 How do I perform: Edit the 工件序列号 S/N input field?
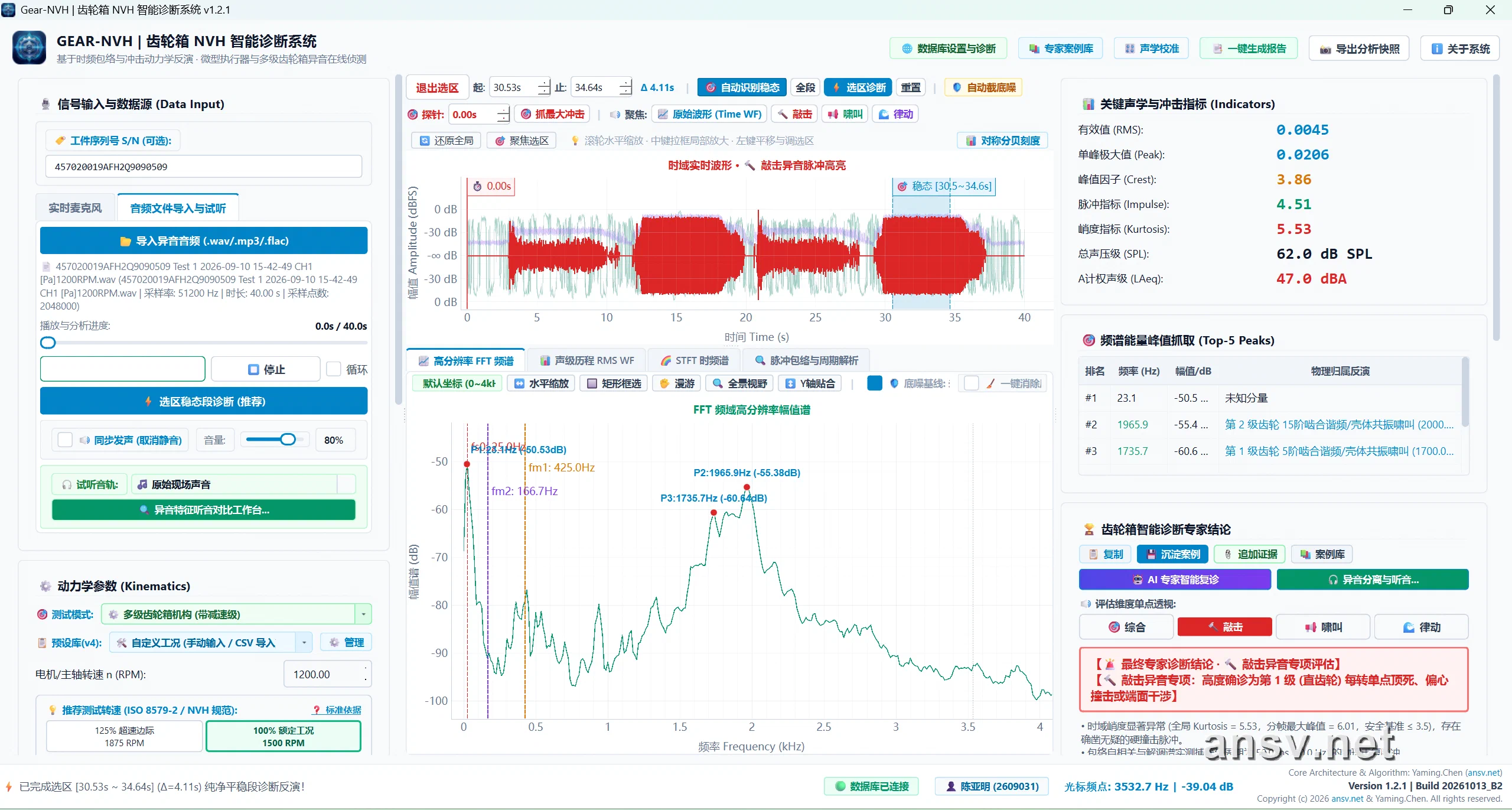click(x=204, y=167)
